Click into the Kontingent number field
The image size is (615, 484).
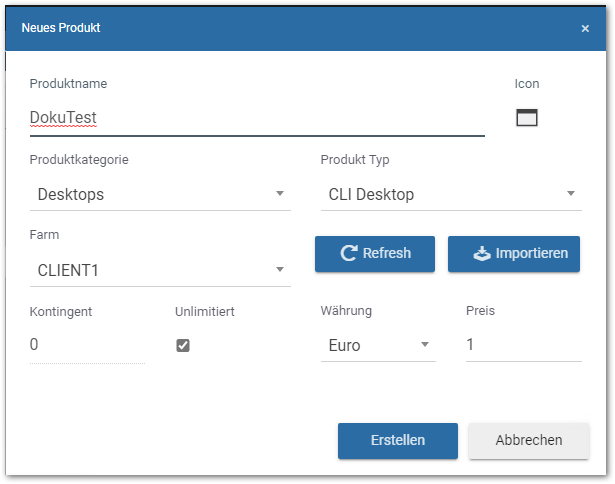pos(87,345)
